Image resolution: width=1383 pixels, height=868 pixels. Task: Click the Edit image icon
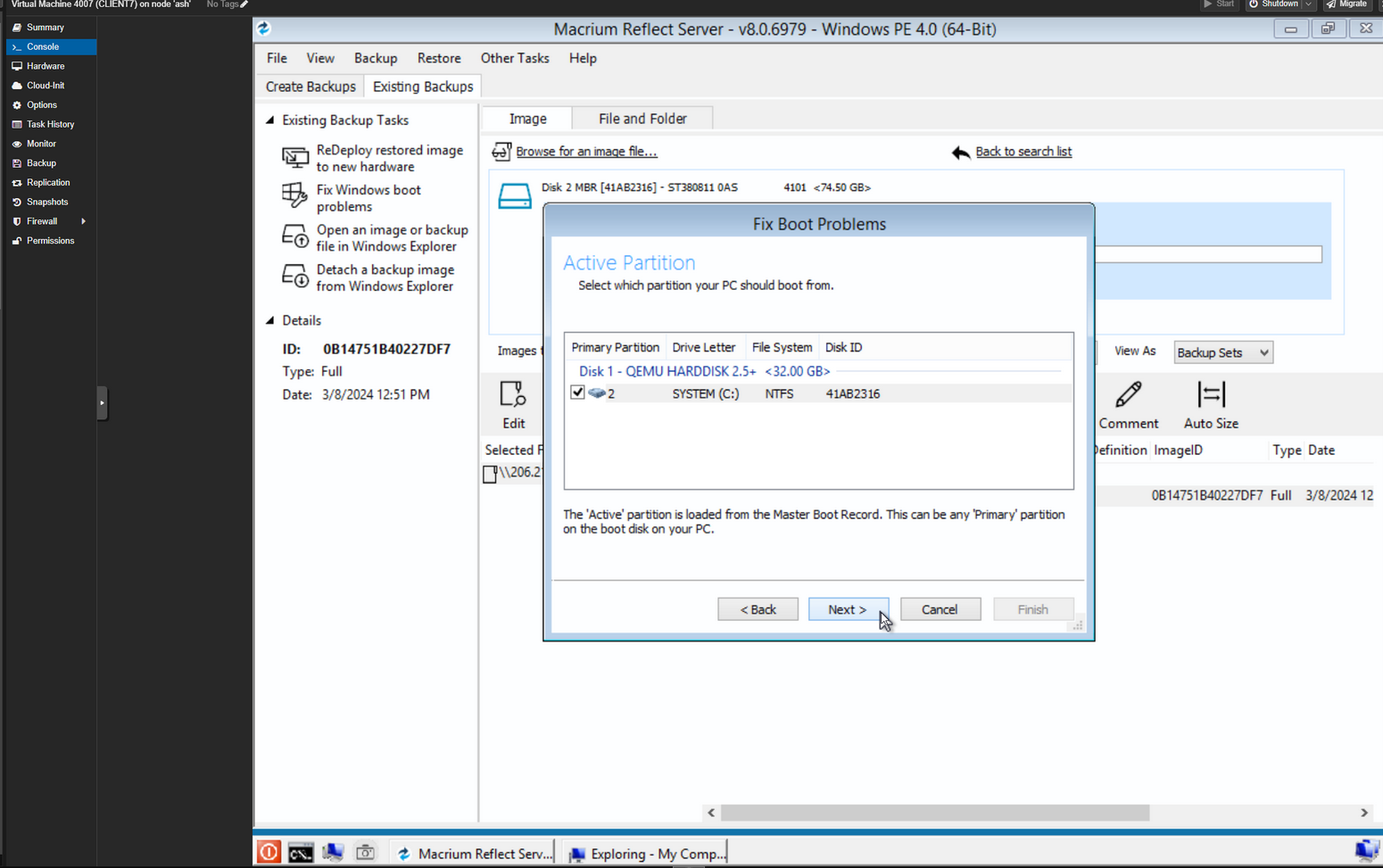513,394
